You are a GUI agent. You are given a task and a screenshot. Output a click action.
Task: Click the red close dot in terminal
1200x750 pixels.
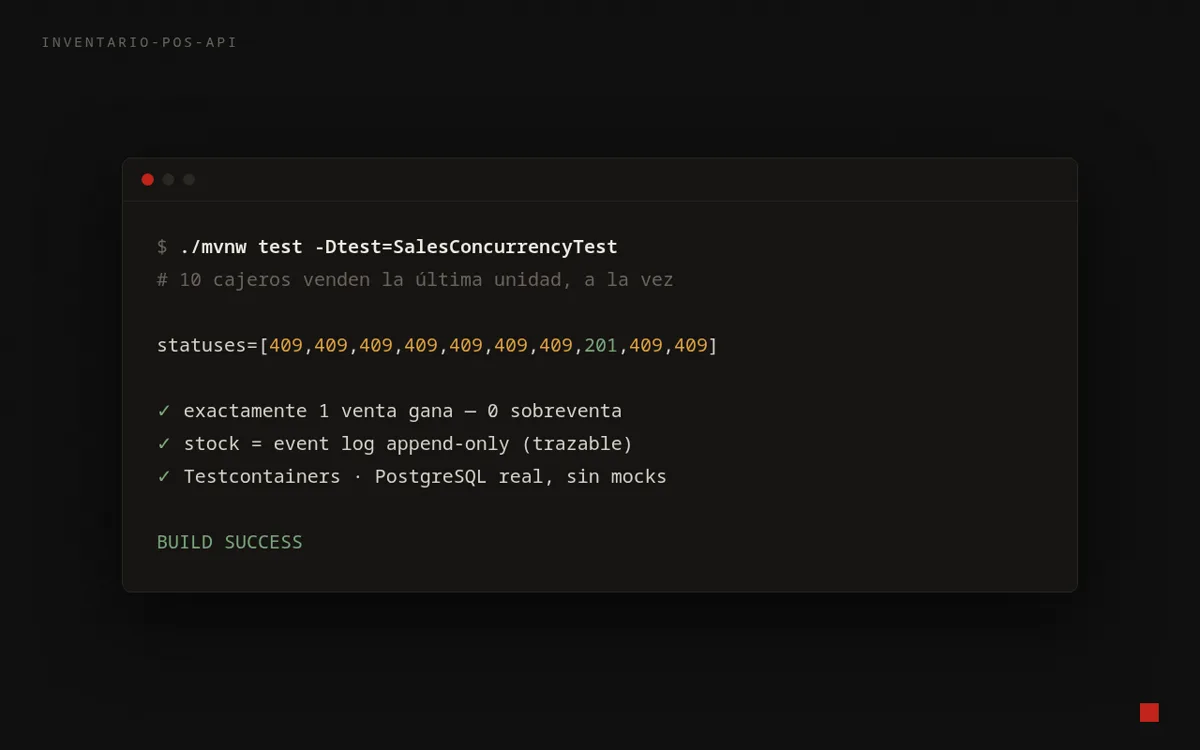pos(148,180)
